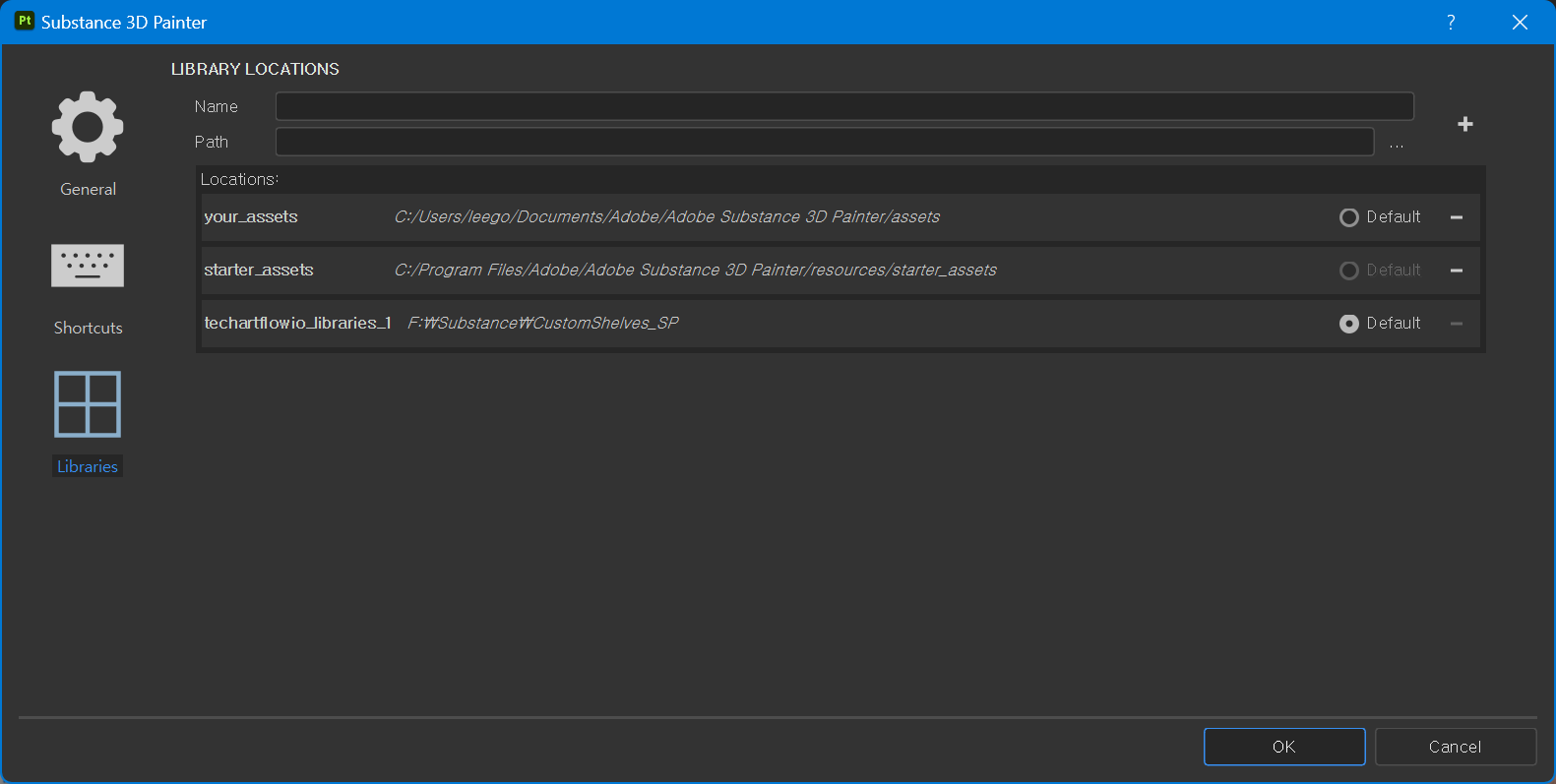Click the F: CustomShelves_SP path text
Screen dimensions: 1556x784
pyautogui.click(x=543, y=324)
